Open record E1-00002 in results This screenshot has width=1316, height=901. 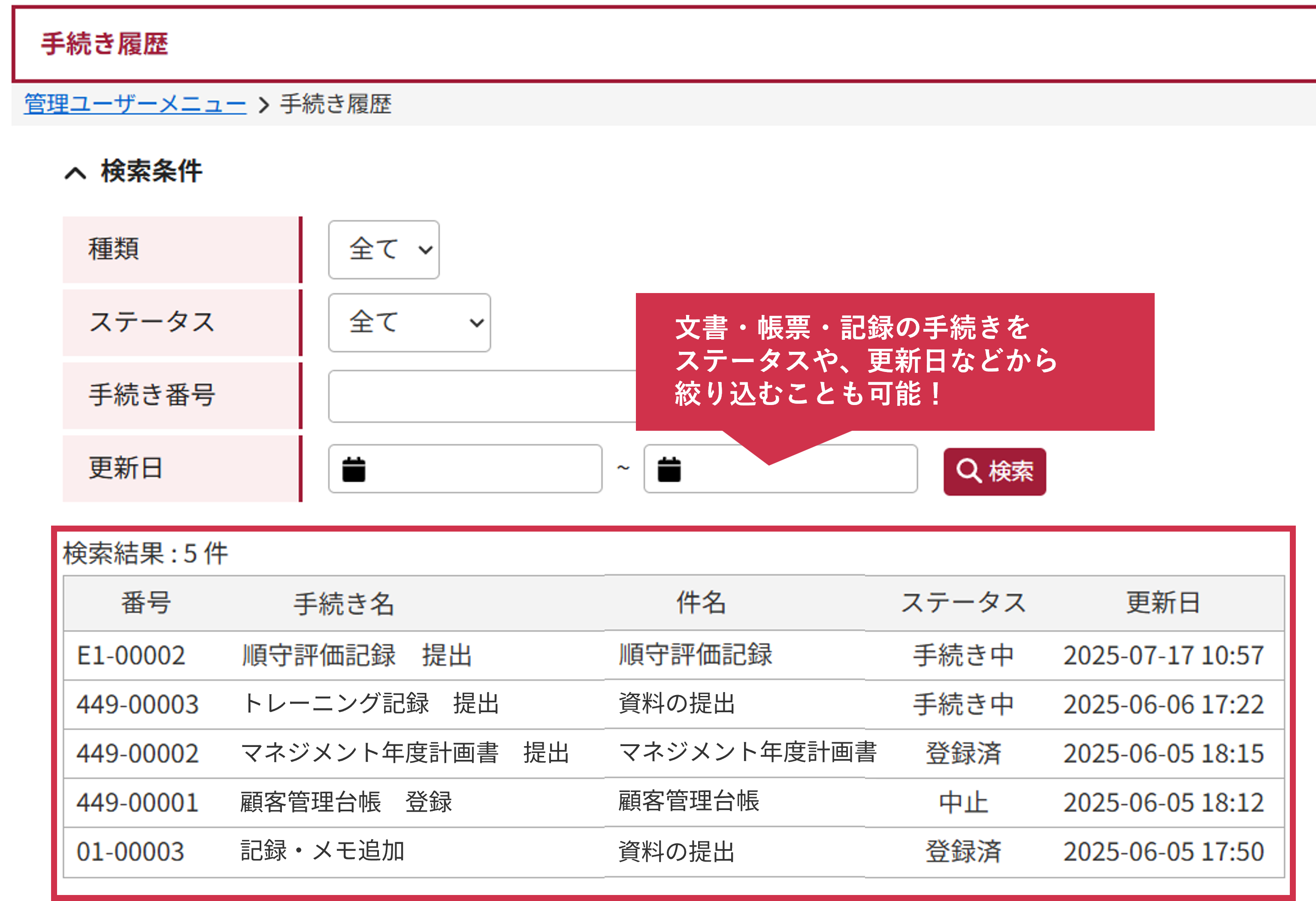pyautogui.click(x=131, y=655)
